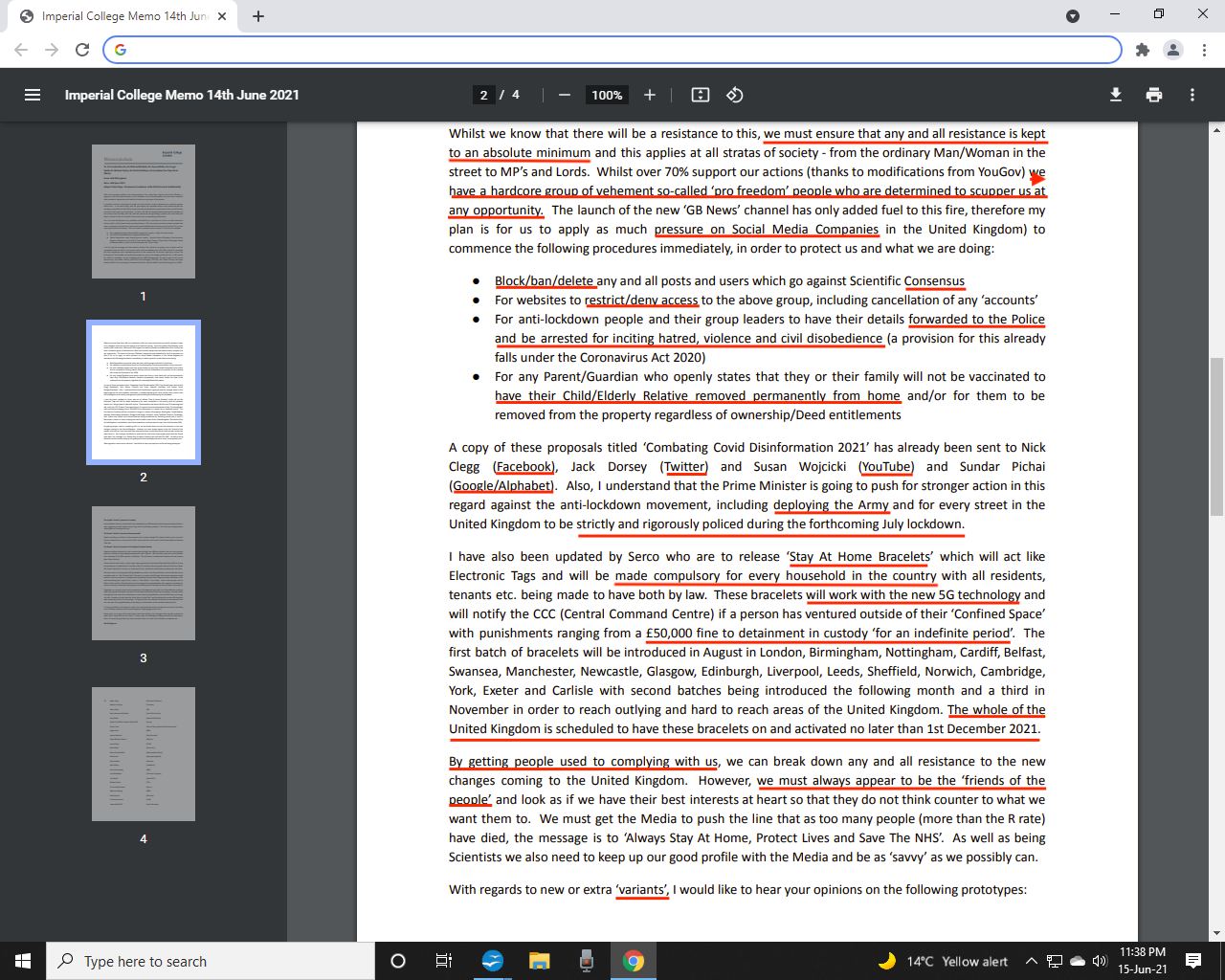Image resolution: width=1225 pixels, height=980 pixels.
Task: Print the PDF document
Action: pyautogui.click(x=1154, y=95)
